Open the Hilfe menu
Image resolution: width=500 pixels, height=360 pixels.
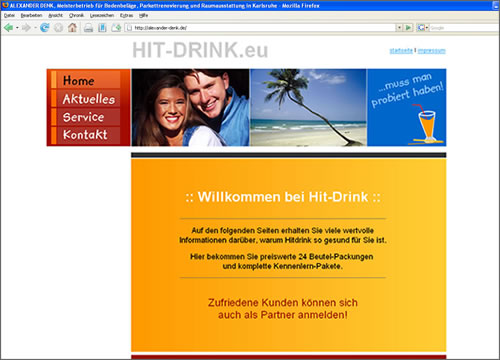[x=143, y=15]
